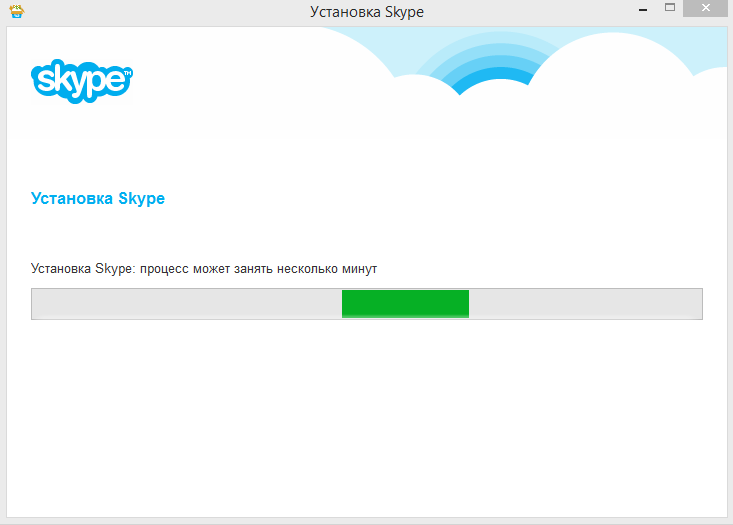Click the Skype cloud logo
The image size is (733, 525).
(x=82, y=81)
